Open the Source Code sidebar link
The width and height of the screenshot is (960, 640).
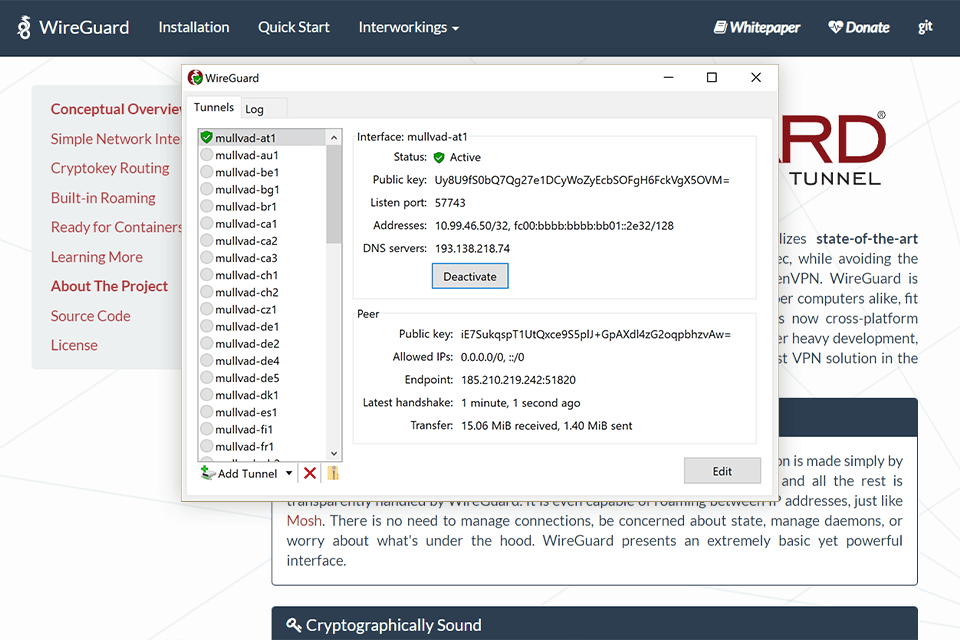[x=91, y=316]
